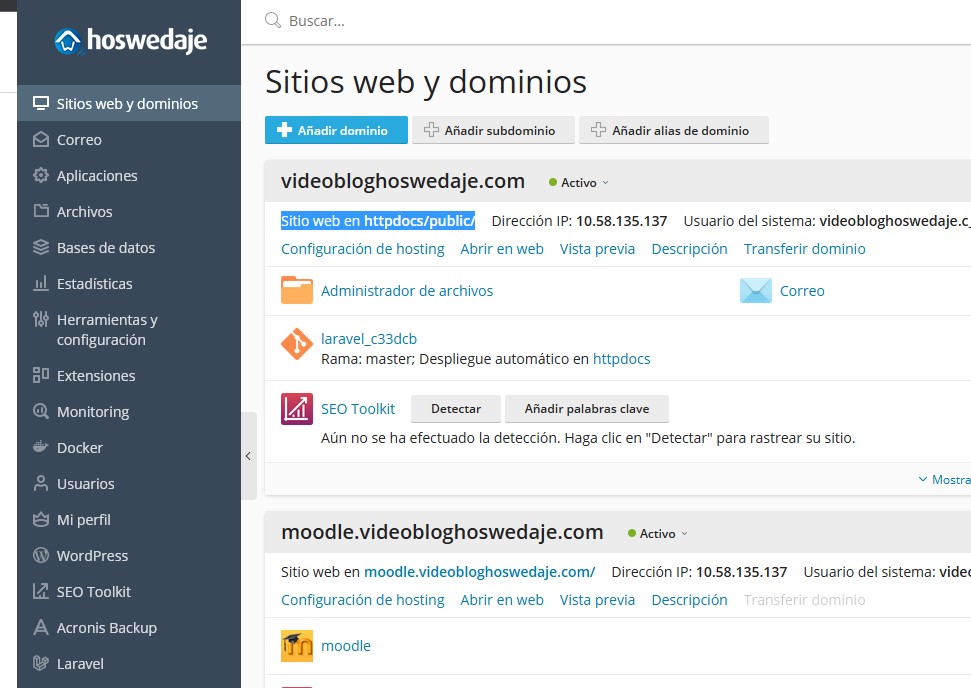Click the magnifier chart icon beside Monitoring
Image resolution: width=971 pixels, height=688 pixels.
point(41,411)
